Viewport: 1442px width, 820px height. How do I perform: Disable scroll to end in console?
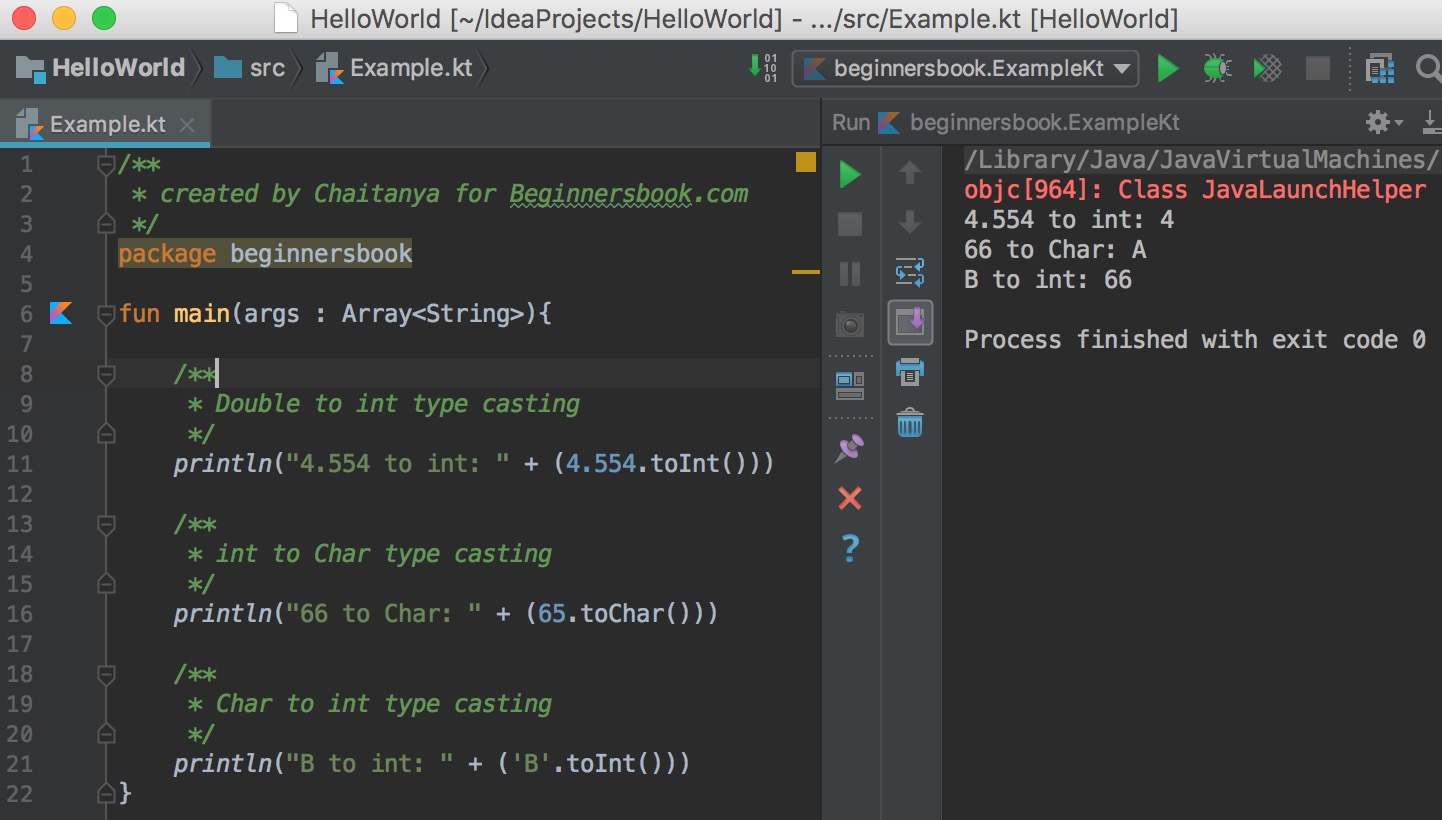[x=910, y=322]
